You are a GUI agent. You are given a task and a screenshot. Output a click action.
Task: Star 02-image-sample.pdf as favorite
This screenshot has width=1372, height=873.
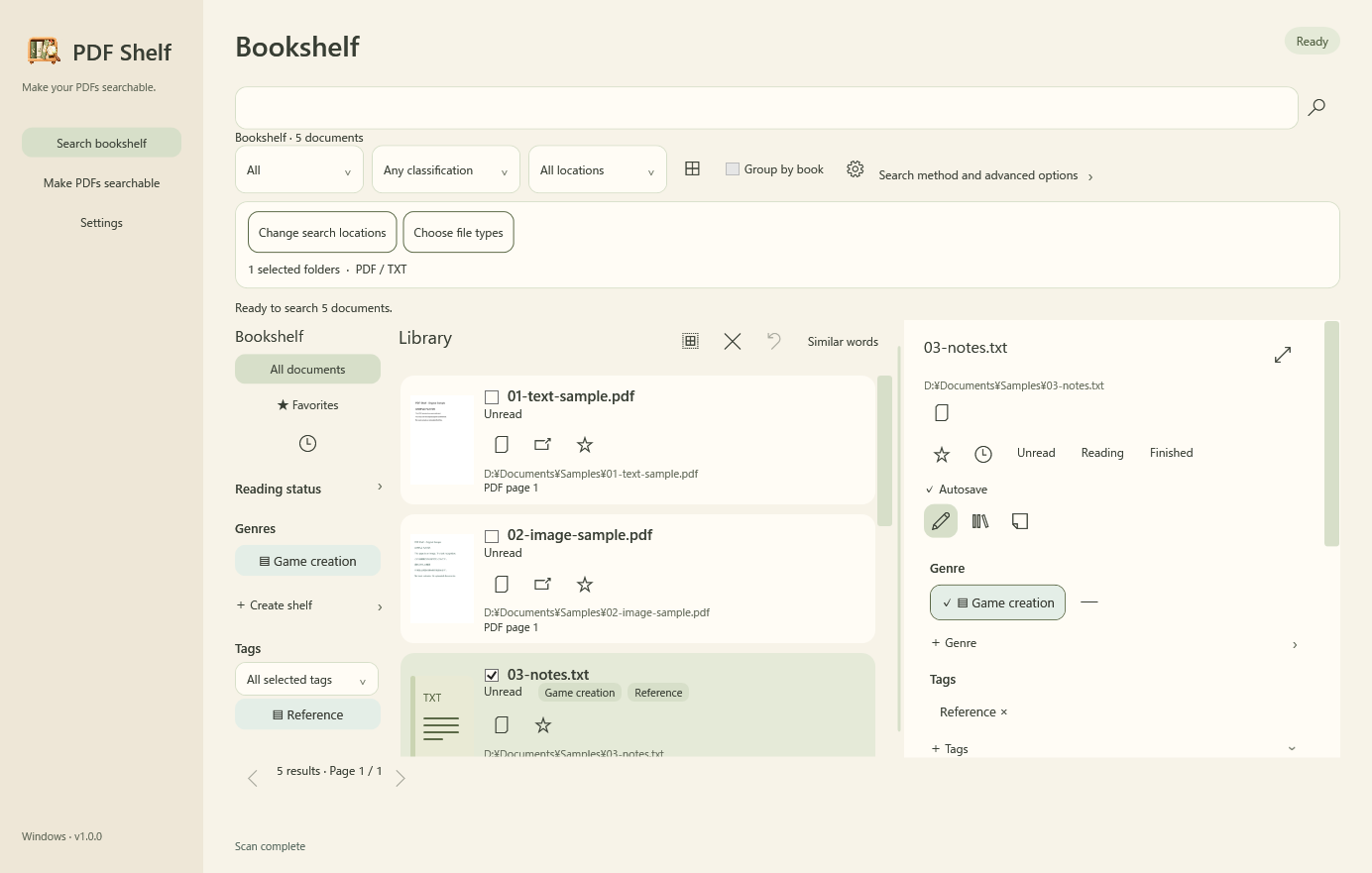tap(585, 585)
